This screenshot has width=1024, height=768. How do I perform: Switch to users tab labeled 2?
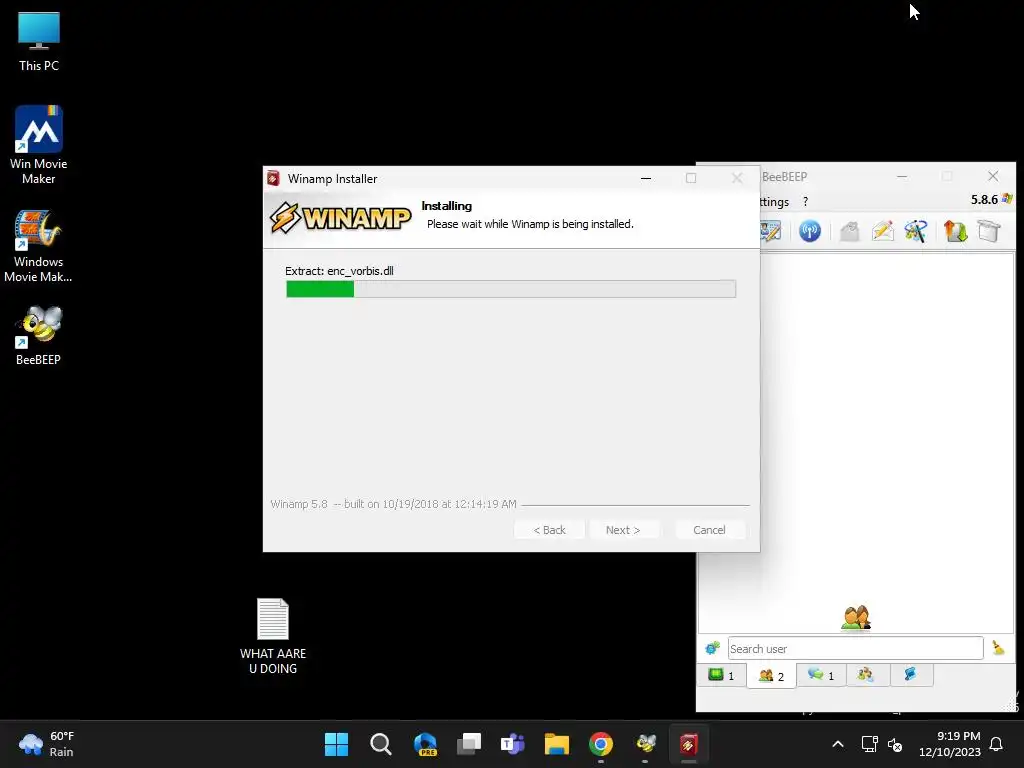click(x=771, y=676)
